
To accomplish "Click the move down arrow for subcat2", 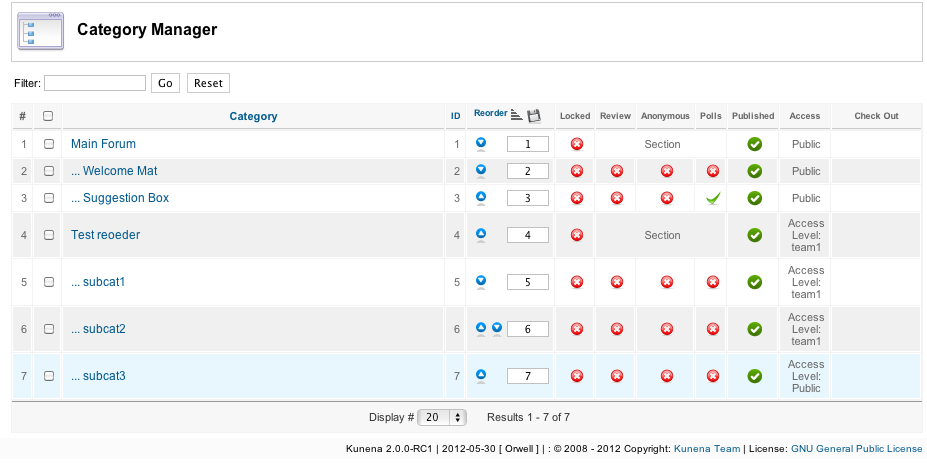I will pos(496,328).
